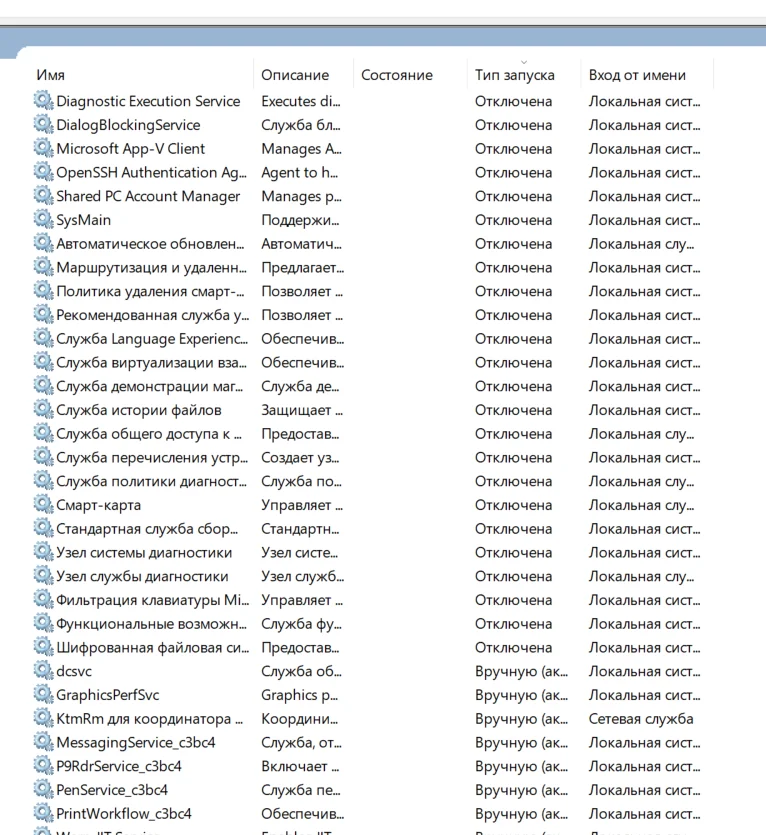Select the GraphicsPerfSvc gear icon

[x=43, y=694]
